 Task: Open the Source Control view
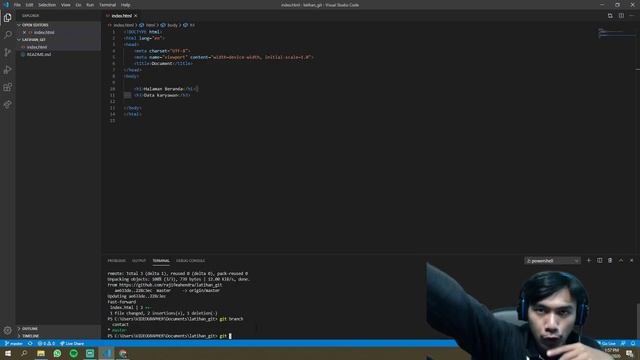pos(7,52)
